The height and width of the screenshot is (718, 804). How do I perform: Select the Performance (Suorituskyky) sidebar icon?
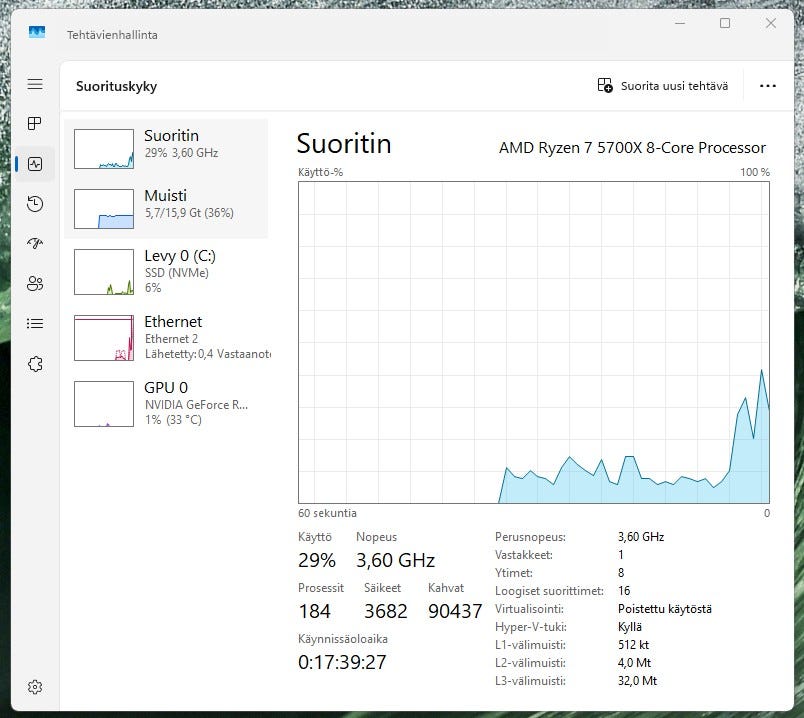click(35, 164)
